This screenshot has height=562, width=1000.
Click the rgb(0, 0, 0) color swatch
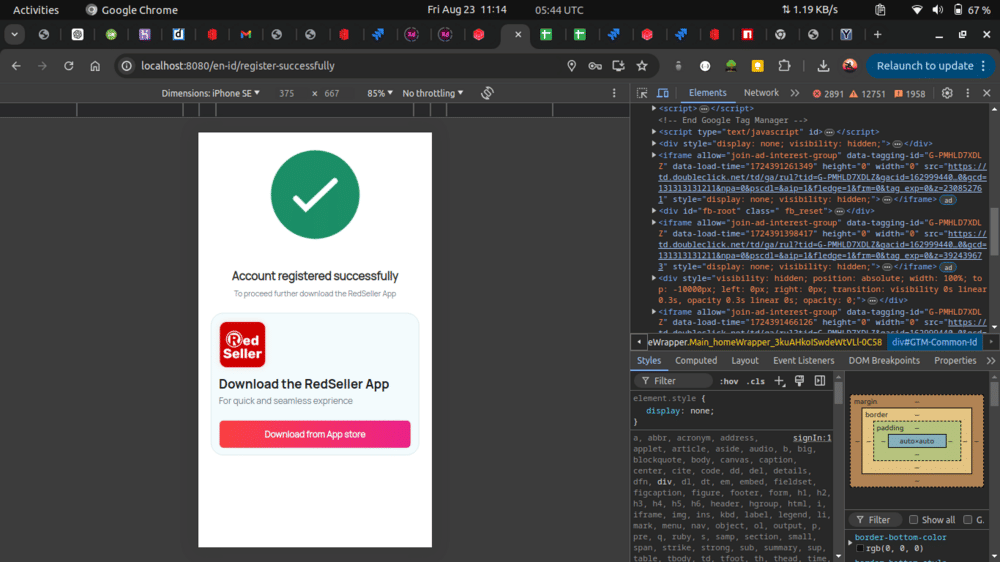coord(859,549)
